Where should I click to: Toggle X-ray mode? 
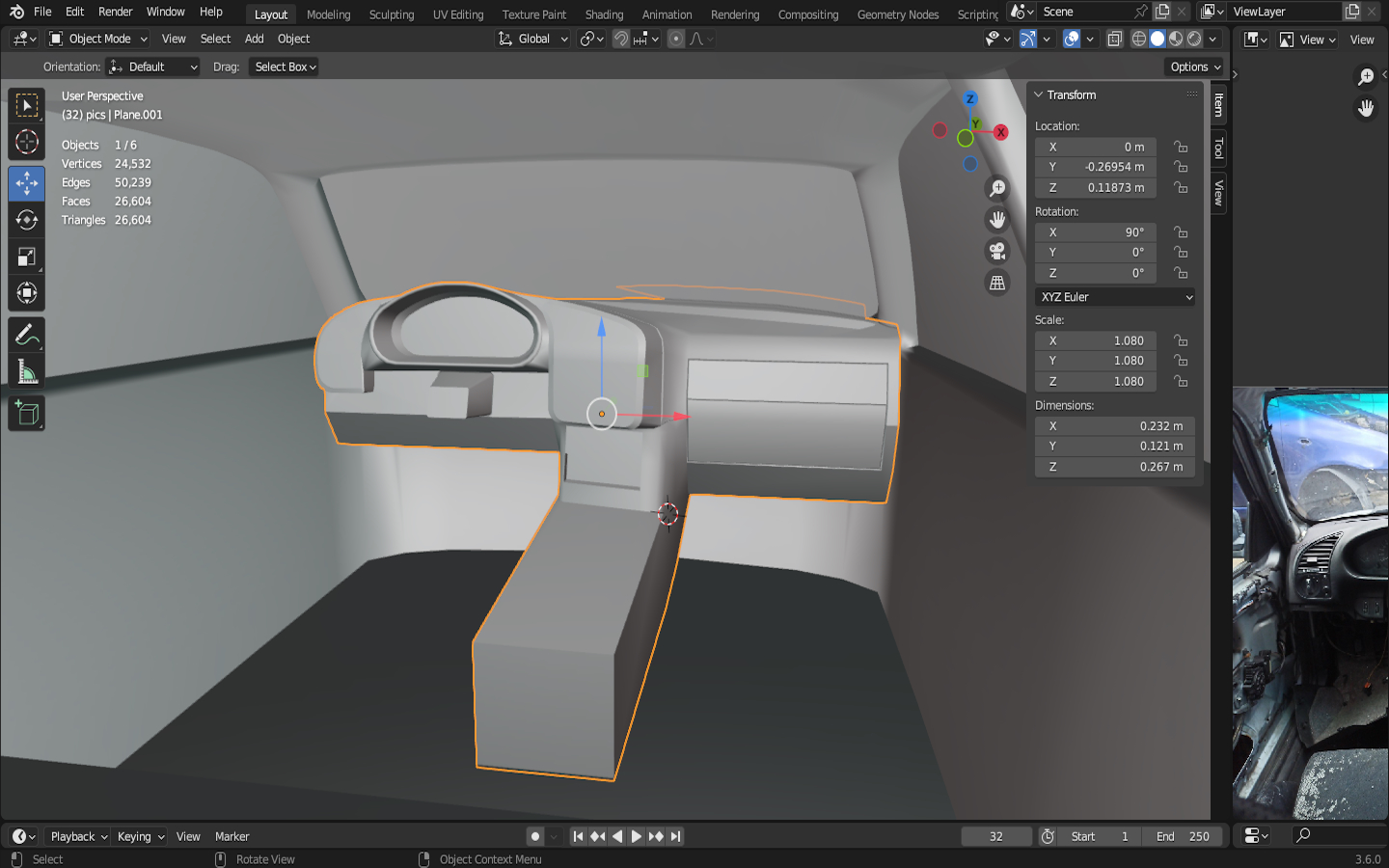[1114, 39]
